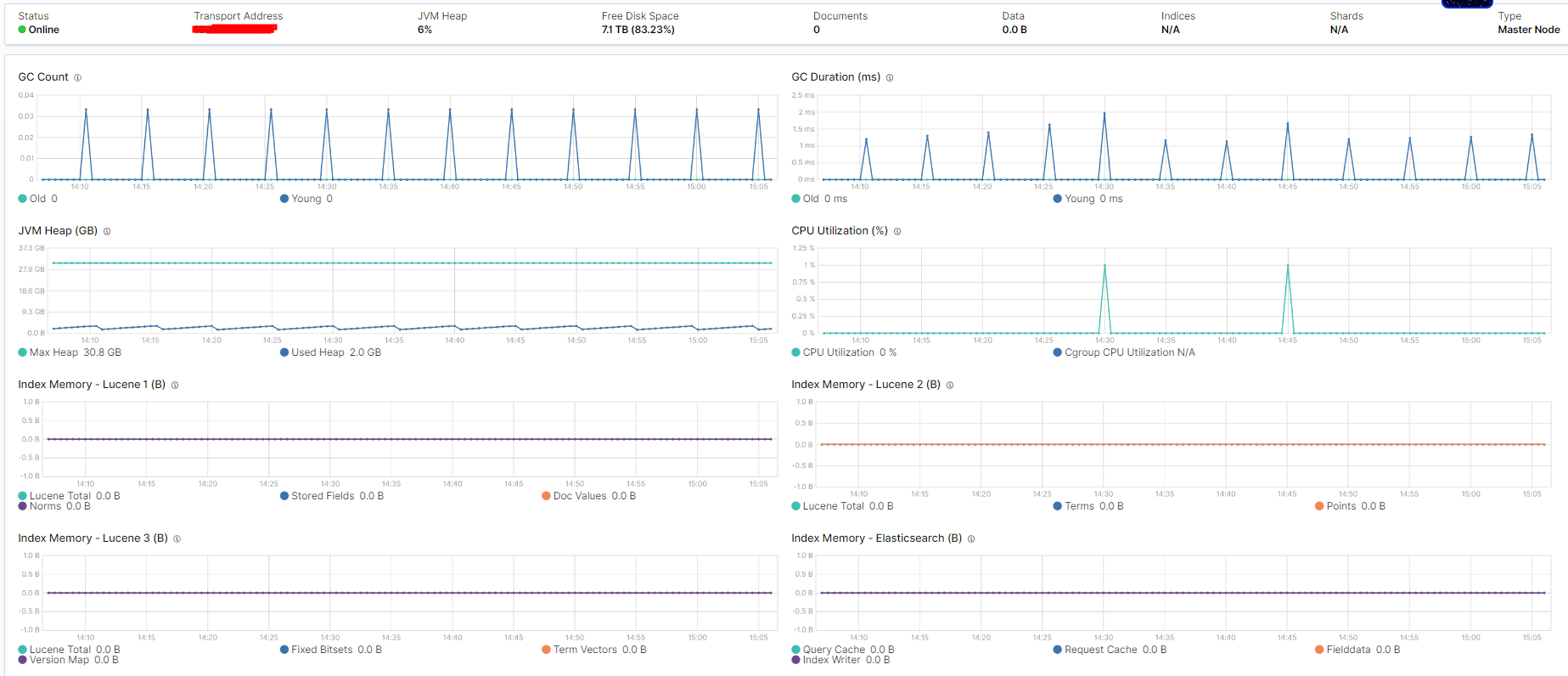Screen dimensions: 1568x676
Task: Toggle the Old series in GC Count legend
Action: click(38, 199)
